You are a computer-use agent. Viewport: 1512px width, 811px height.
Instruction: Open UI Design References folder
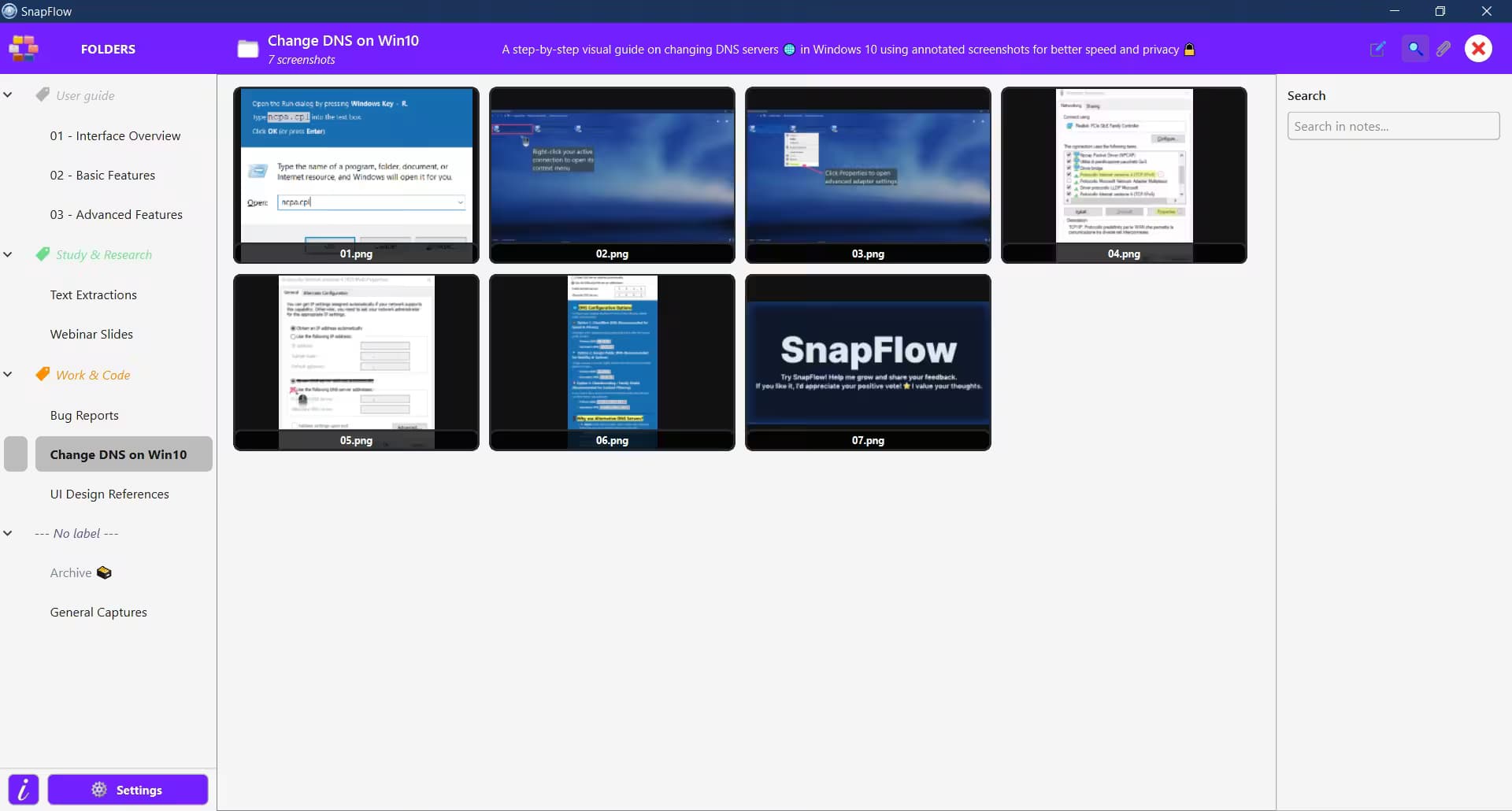point(109,494)
